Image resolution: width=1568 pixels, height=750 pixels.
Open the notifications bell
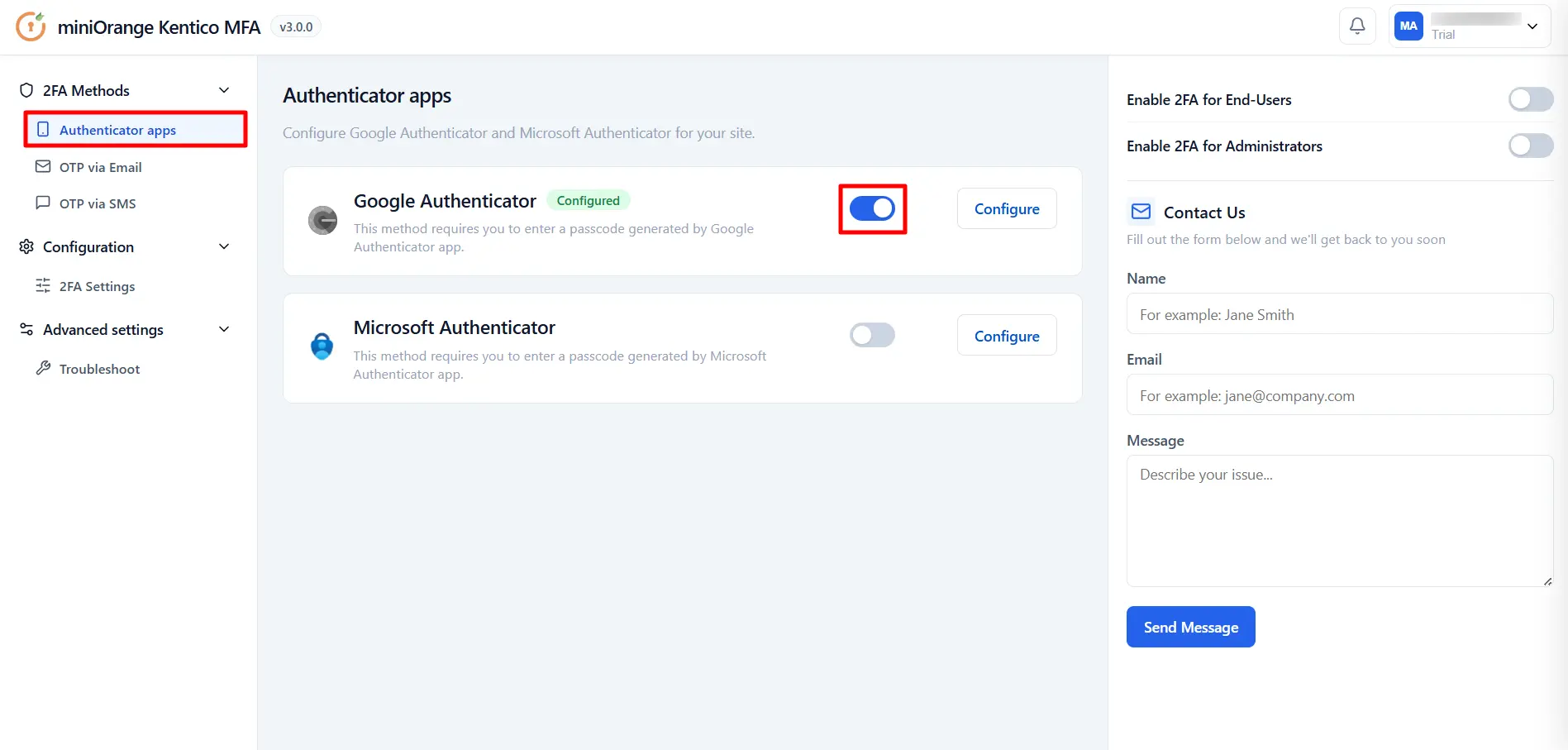pyautogui.click(x=1357, y=26)
